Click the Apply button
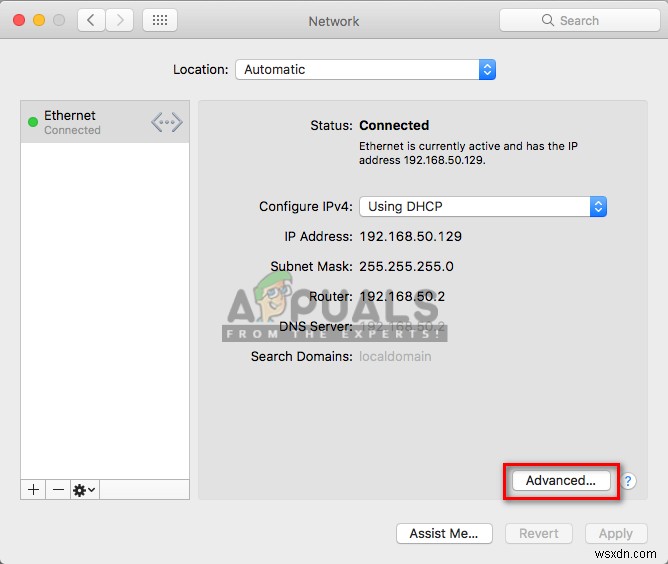The height and width of the screenshot is (564, 668). pyautogui.click(x=616, y=533)
